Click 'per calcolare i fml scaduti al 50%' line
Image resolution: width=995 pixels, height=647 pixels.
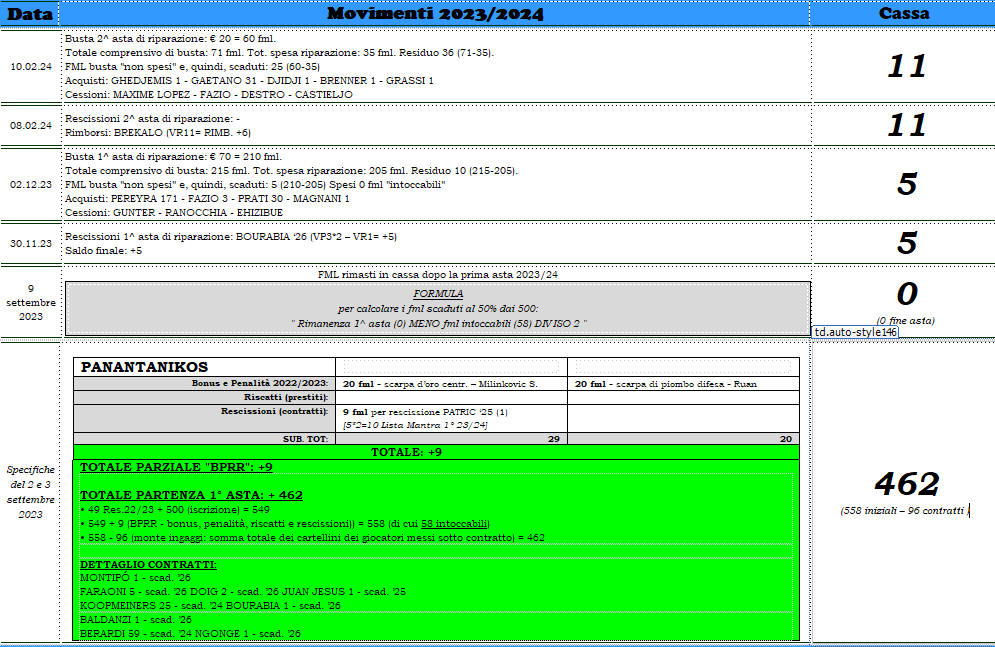tap(438, 309)
